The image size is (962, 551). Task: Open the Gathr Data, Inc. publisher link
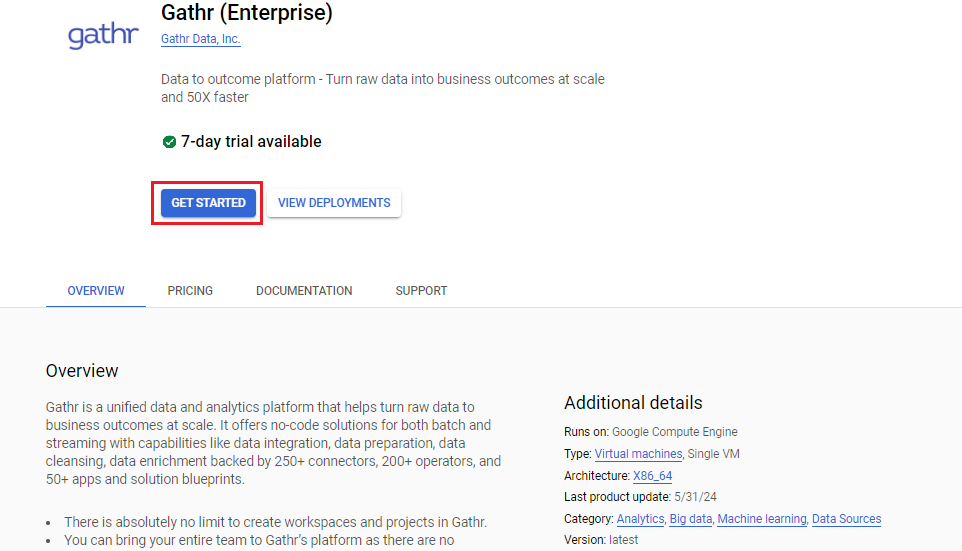tap(201, 39)
